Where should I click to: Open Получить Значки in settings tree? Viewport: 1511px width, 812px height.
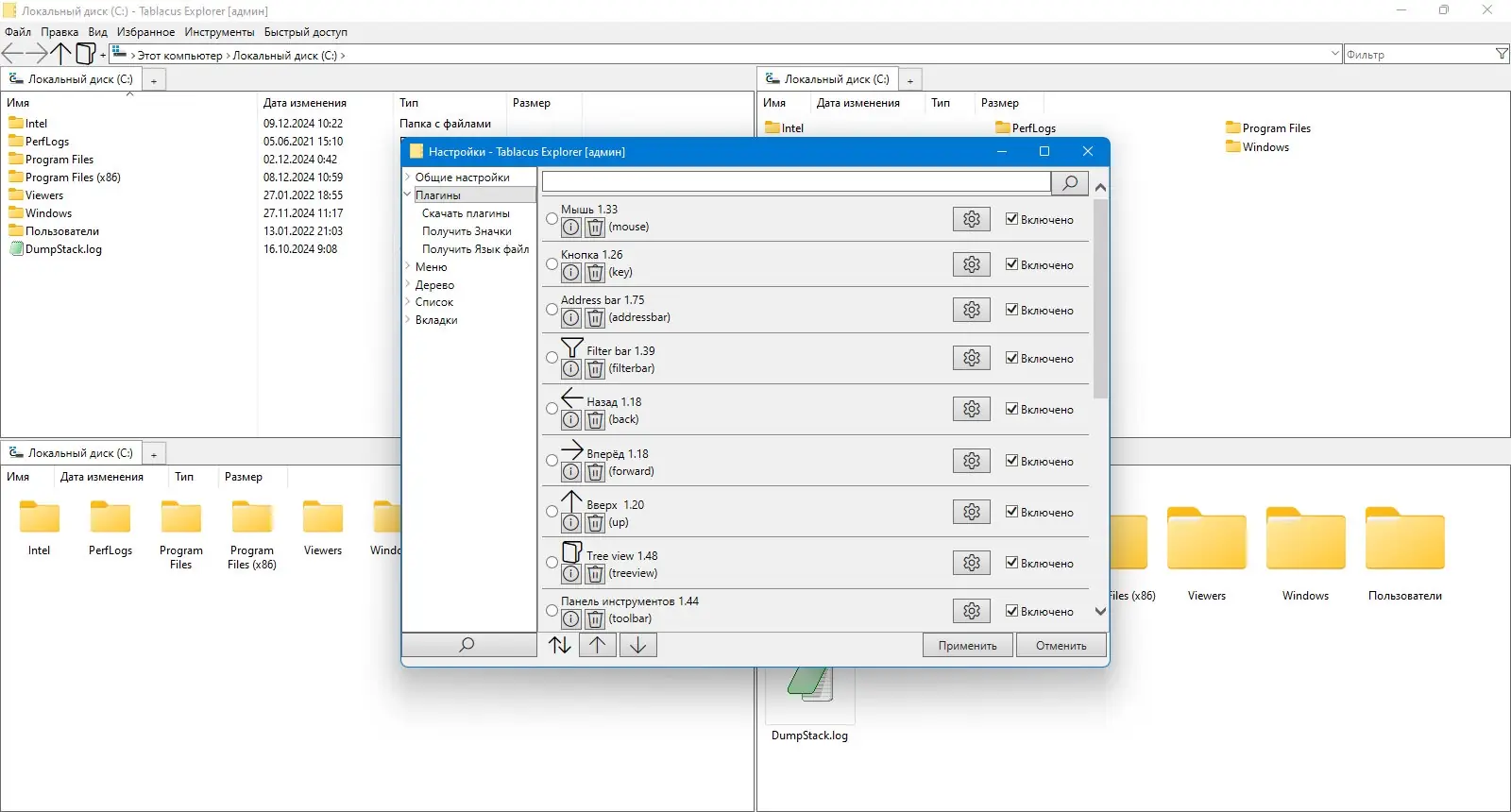click(x=467, y=231)
